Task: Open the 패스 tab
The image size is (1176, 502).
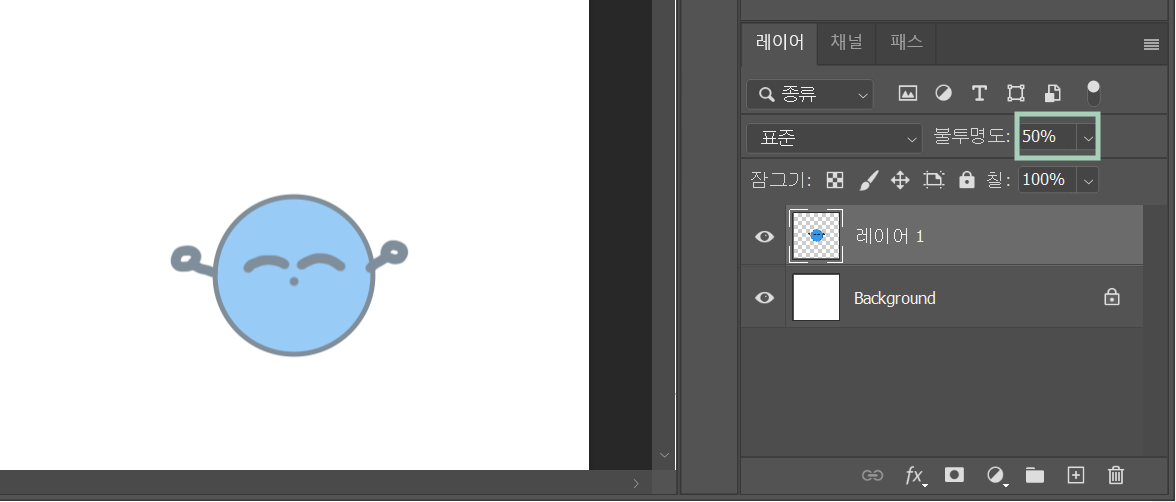Action: tap(907, 43)
